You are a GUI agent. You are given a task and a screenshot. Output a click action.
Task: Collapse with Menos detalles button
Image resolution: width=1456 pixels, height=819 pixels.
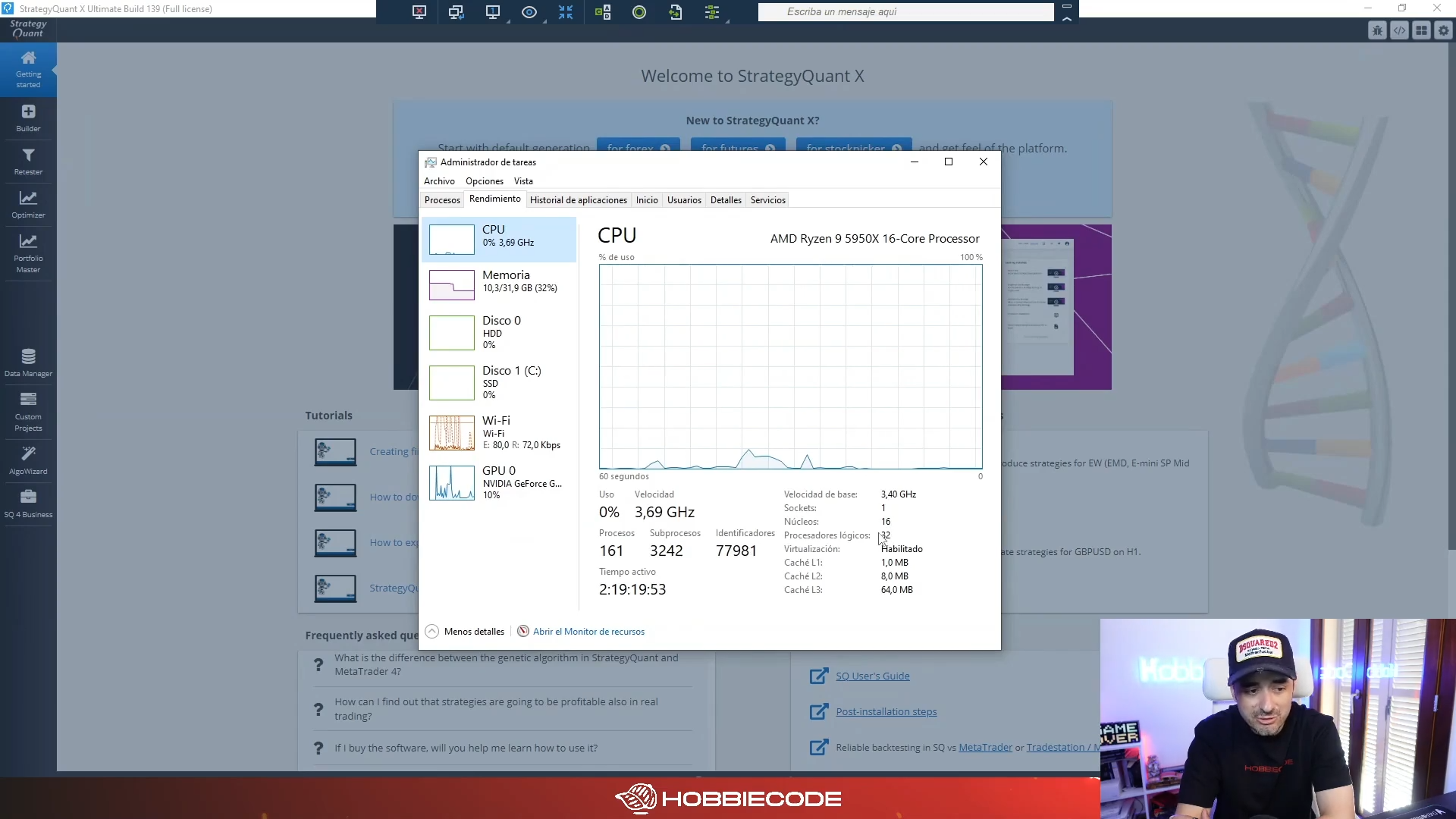[x=465, y=632]
